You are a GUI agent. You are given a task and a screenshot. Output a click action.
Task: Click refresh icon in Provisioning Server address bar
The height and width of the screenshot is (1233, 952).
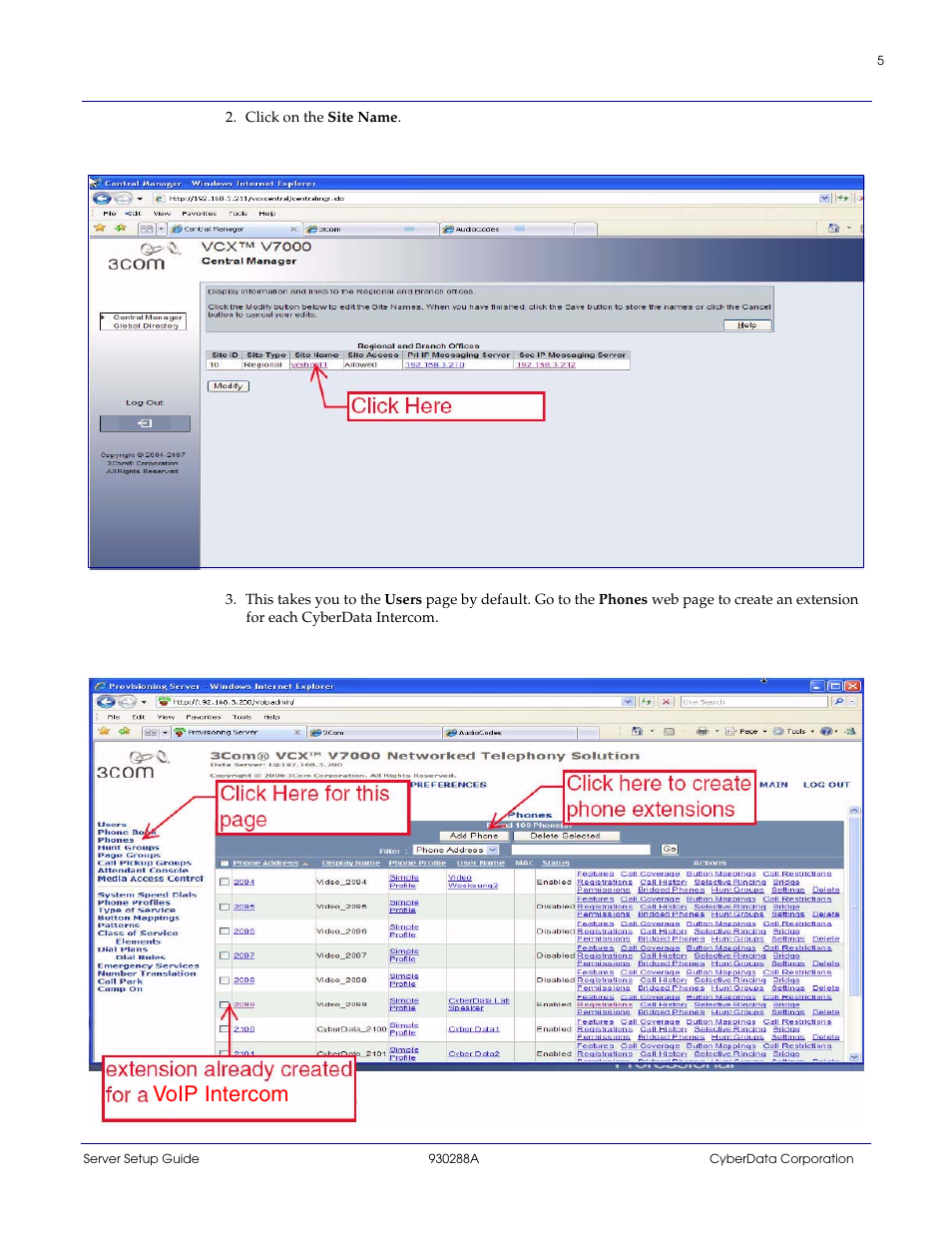pos(647,702)
